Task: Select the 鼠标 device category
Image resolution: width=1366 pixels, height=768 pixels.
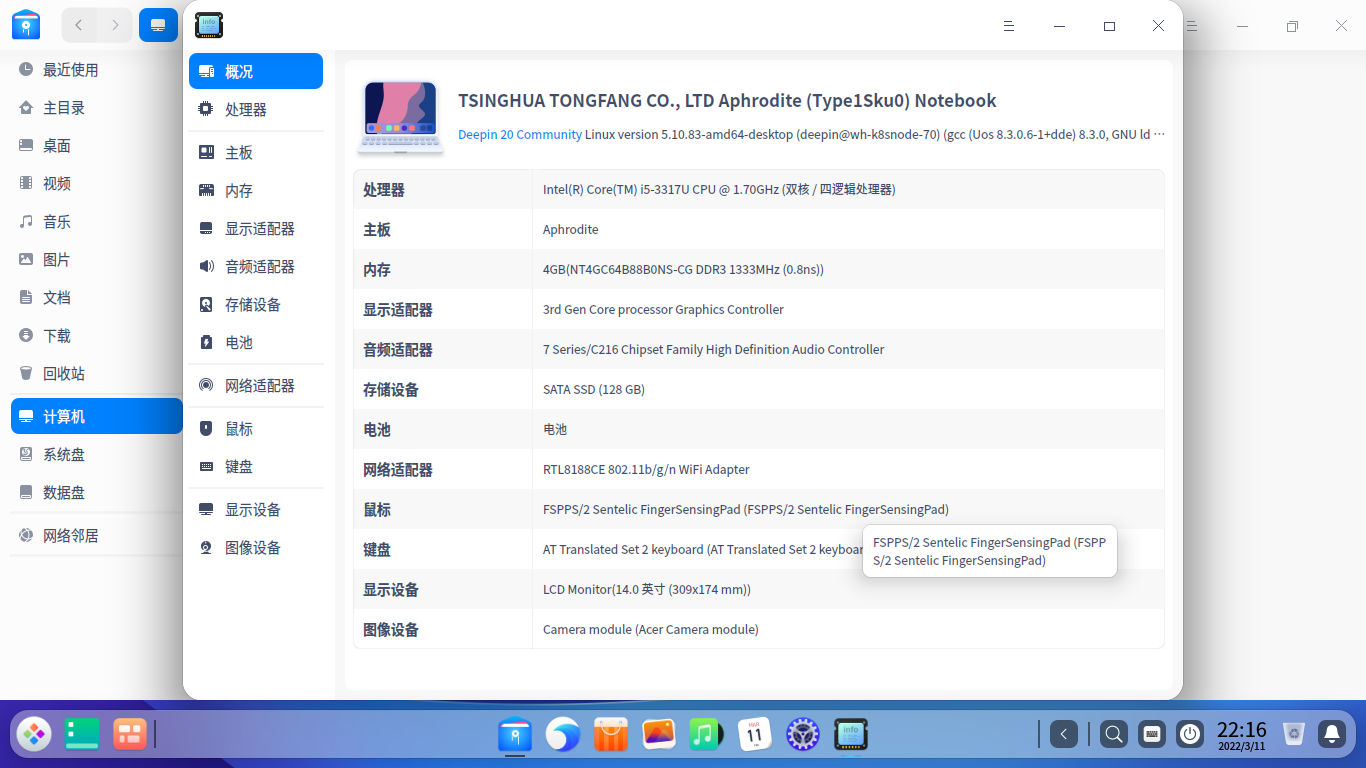Action: 237,428
